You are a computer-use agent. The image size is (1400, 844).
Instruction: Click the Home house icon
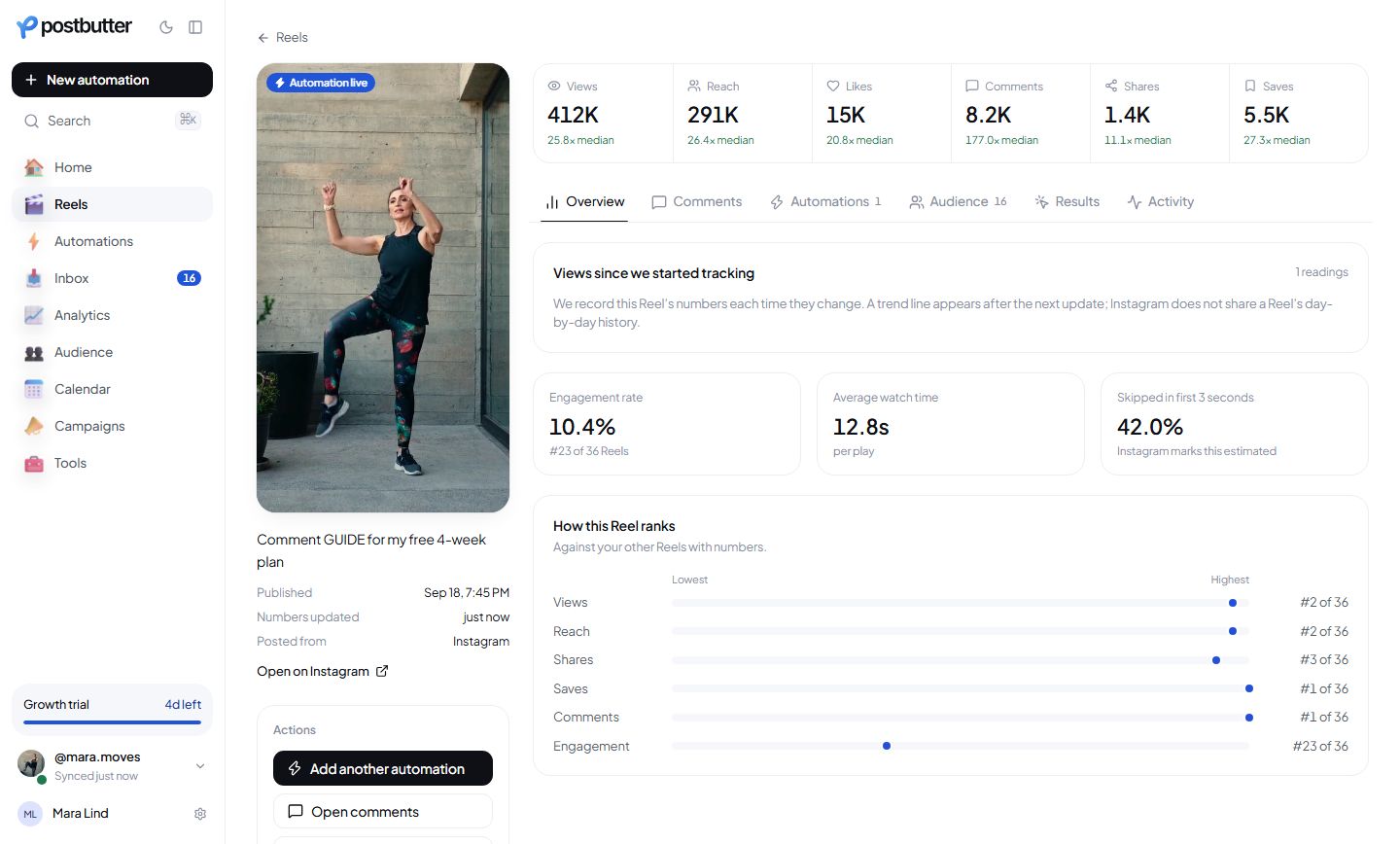(x=34, y=167)
